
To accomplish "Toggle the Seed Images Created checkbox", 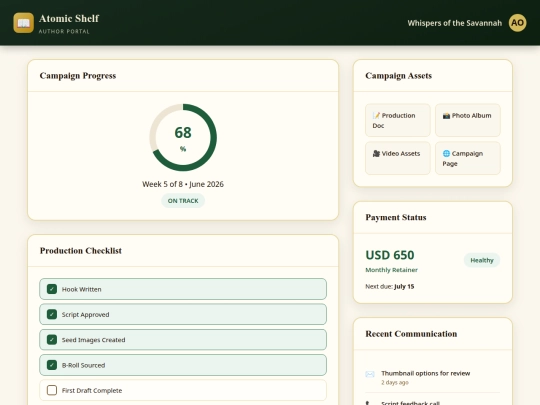I will (52, 340).
